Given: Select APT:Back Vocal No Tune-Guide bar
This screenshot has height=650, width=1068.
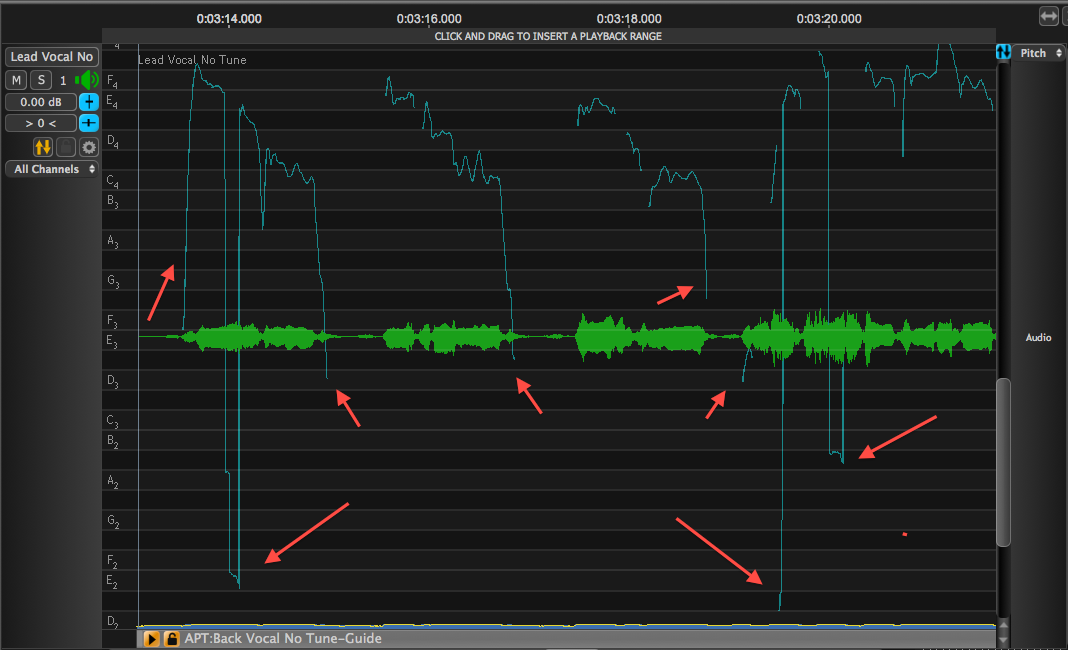Looking at the screenshot, I should pyautogui.click(x=500, y=639).
